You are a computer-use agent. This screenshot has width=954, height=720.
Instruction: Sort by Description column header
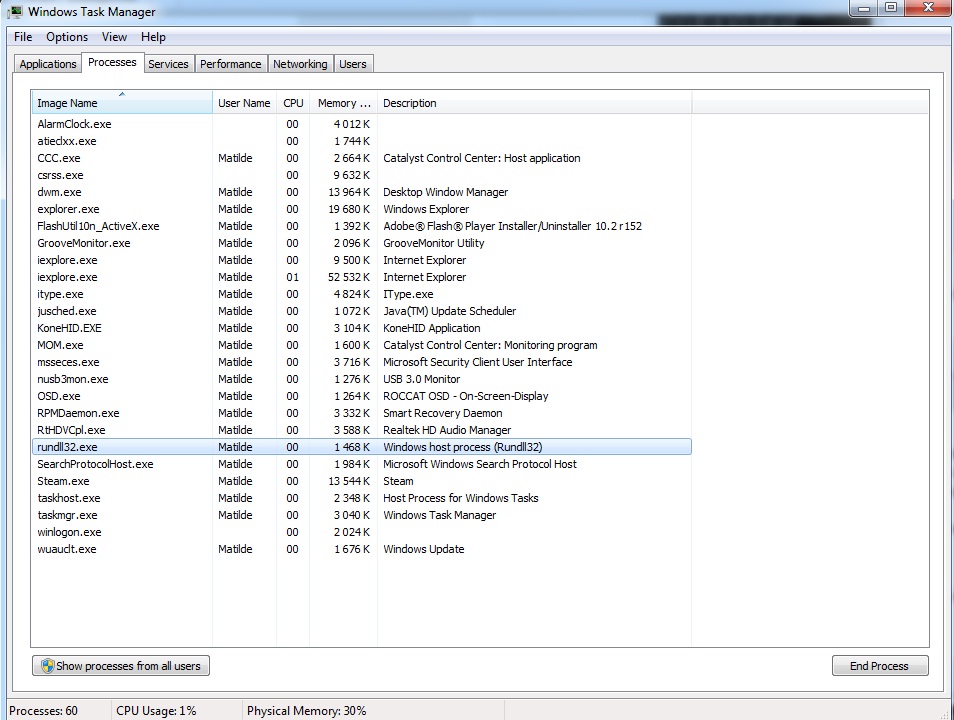click(x=534, y=103)
